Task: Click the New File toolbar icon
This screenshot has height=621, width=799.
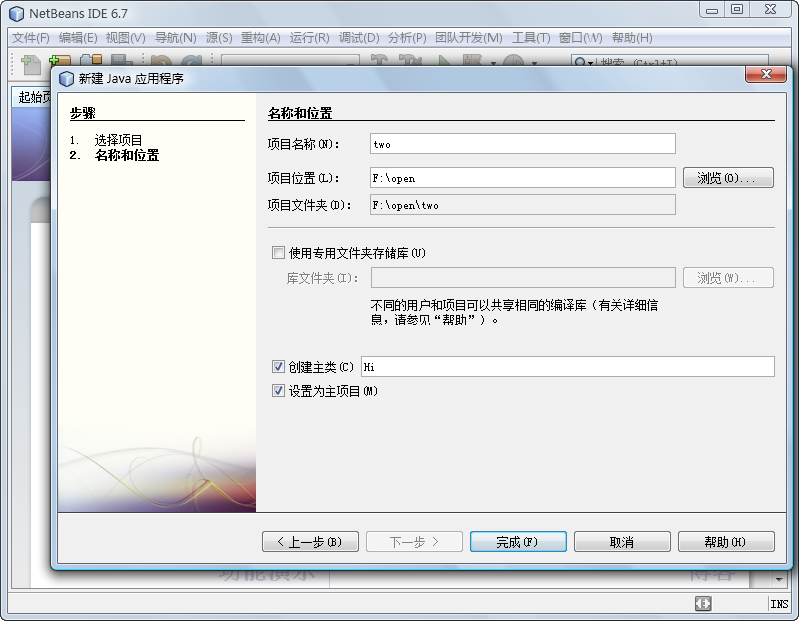Action: pos(31,62)
